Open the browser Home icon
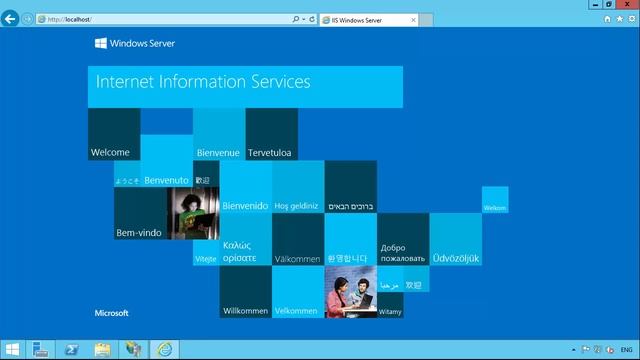This screenshot has width=640, height=360. coord(607,19)
